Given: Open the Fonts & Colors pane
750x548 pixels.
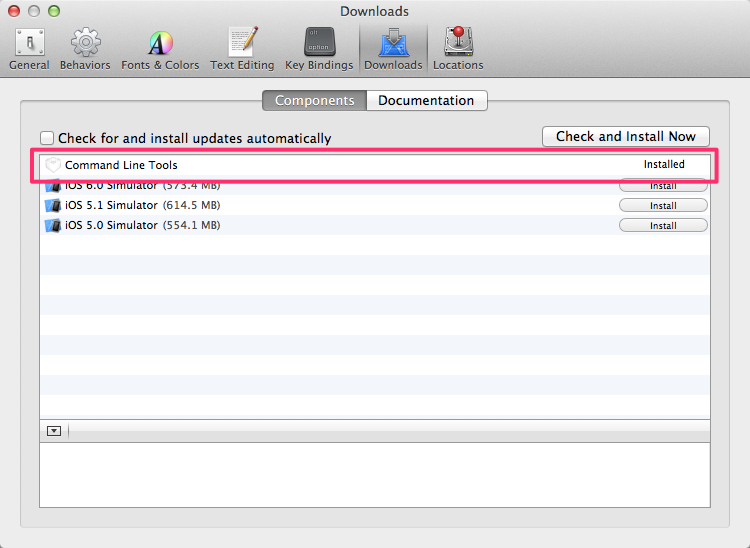Looking at the screenshot, I should (x=160, y=50).
